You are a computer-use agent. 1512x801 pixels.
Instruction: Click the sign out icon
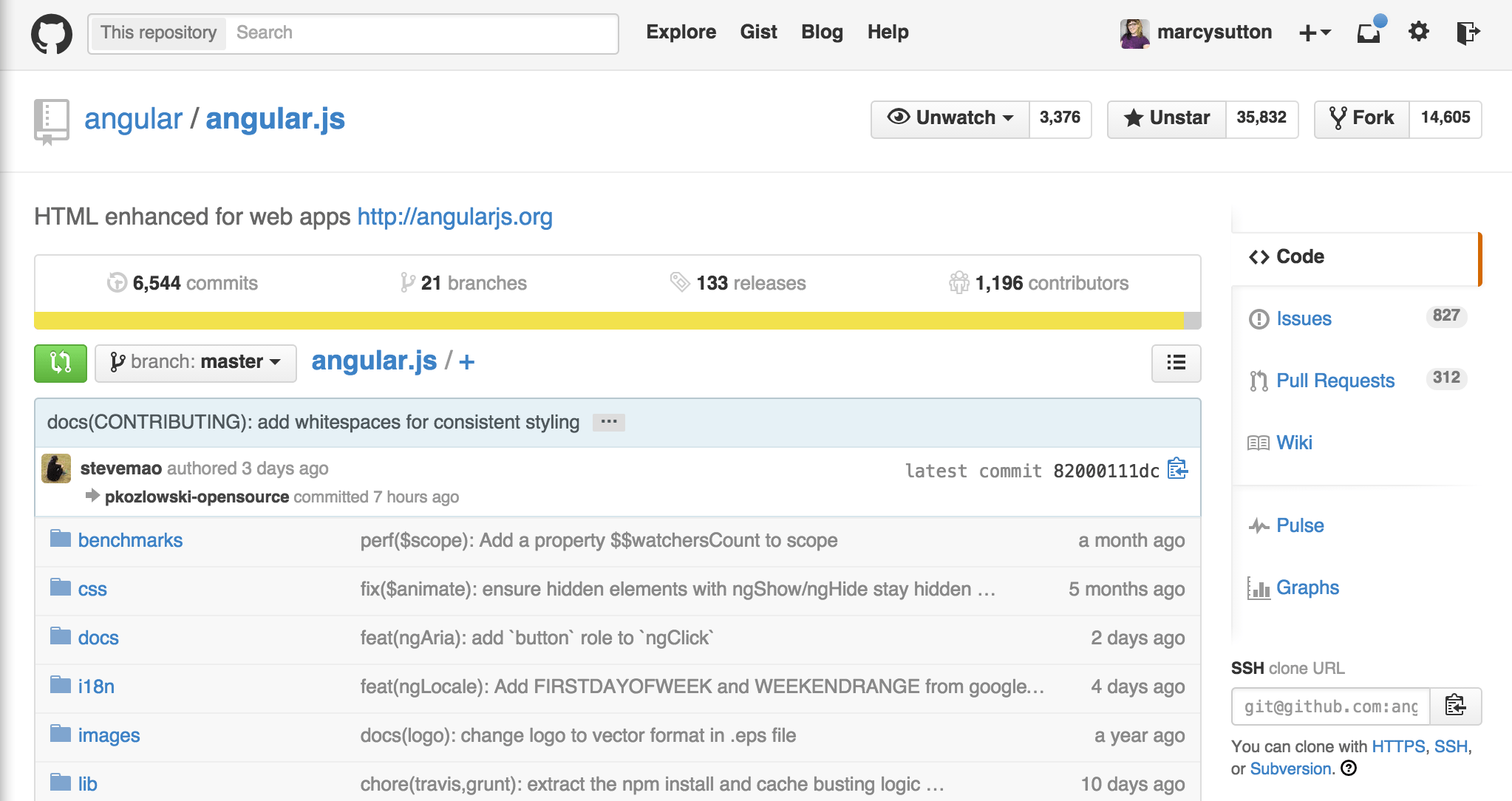[x=1467, y=33]
